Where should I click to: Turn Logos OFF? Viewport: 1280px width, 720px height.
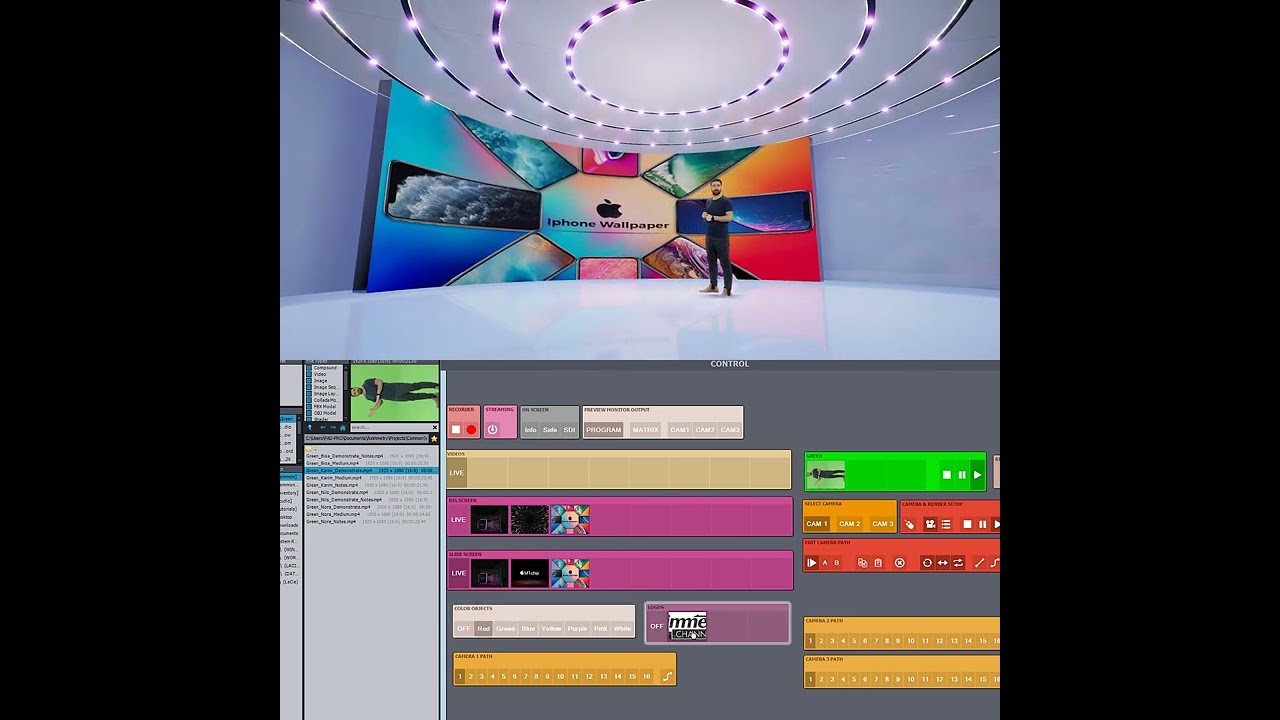point(657,627)
